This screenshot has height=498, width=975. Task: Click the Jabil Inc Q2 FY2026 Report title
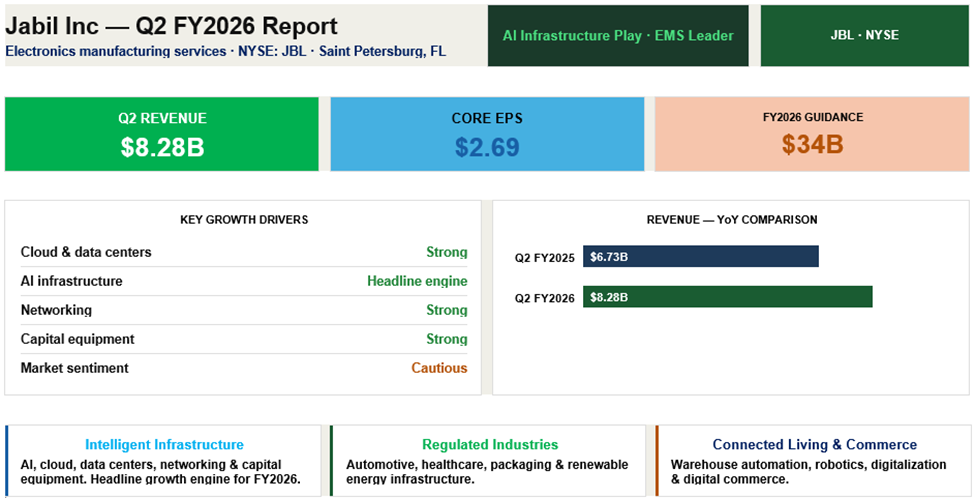tap(172, 27)
